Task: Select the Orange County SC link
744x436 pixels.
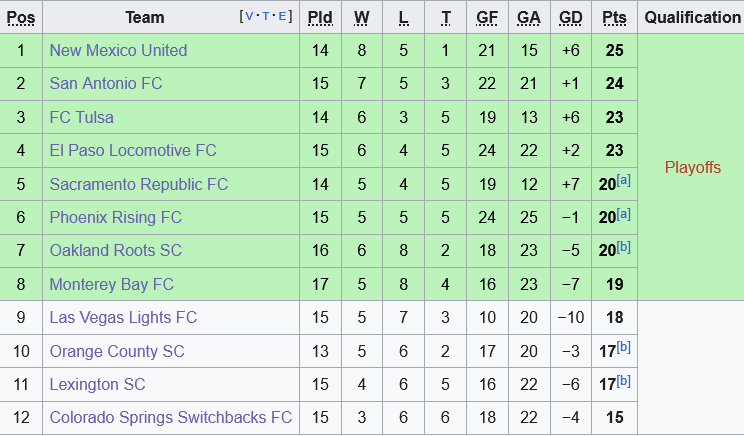Action: (x=117, y=351)
